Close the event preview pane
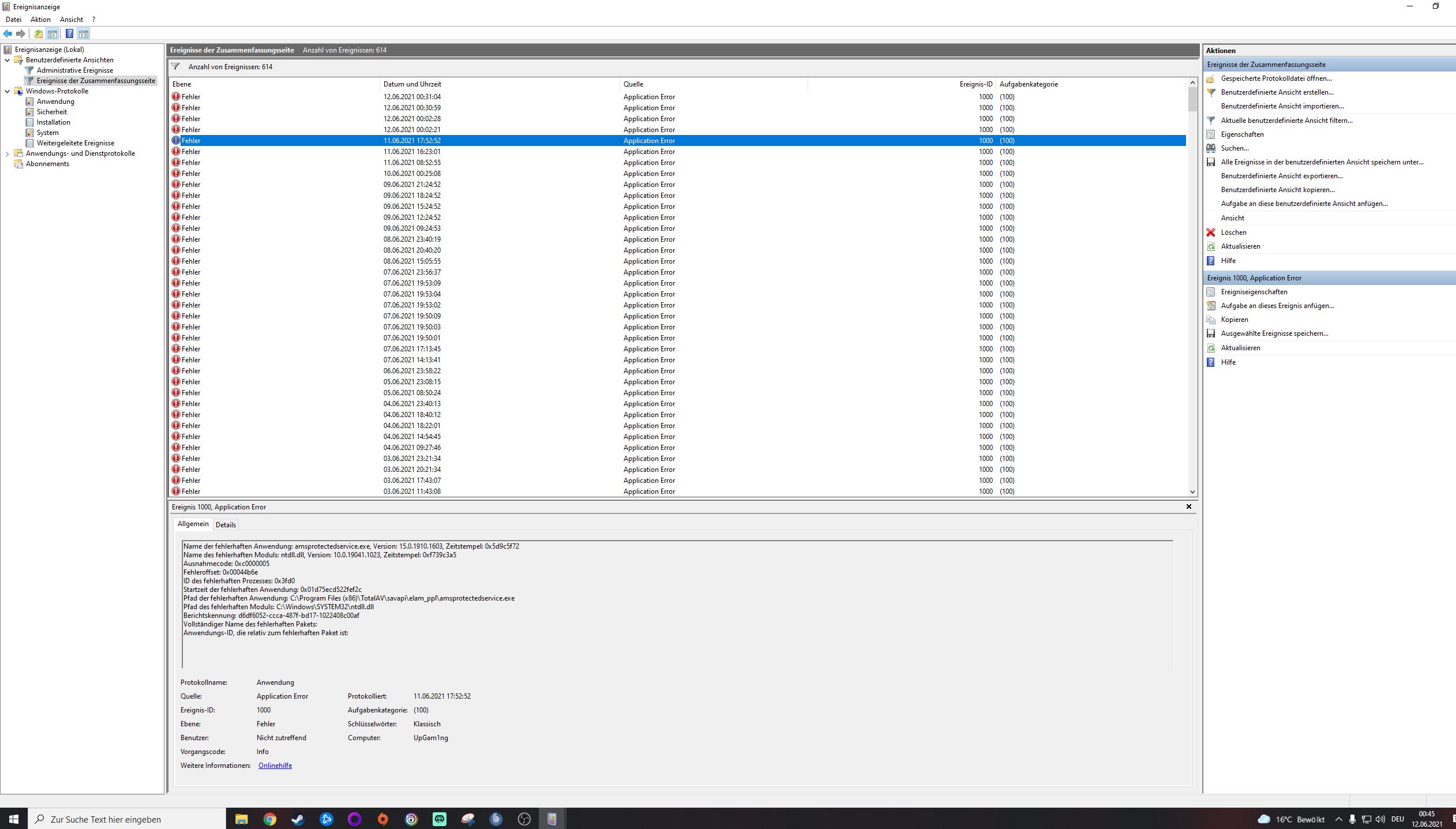 1188,507
